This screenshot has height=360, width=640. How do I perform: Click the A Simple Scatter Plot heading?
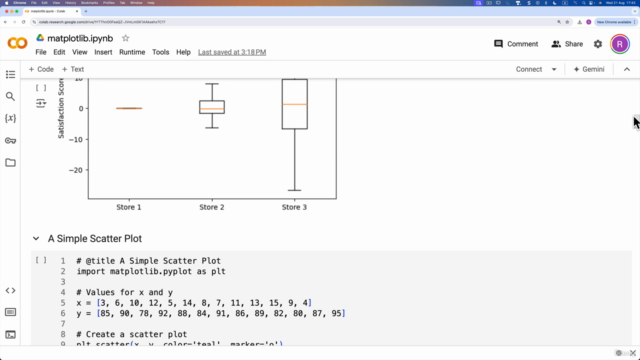click(95, 239)
